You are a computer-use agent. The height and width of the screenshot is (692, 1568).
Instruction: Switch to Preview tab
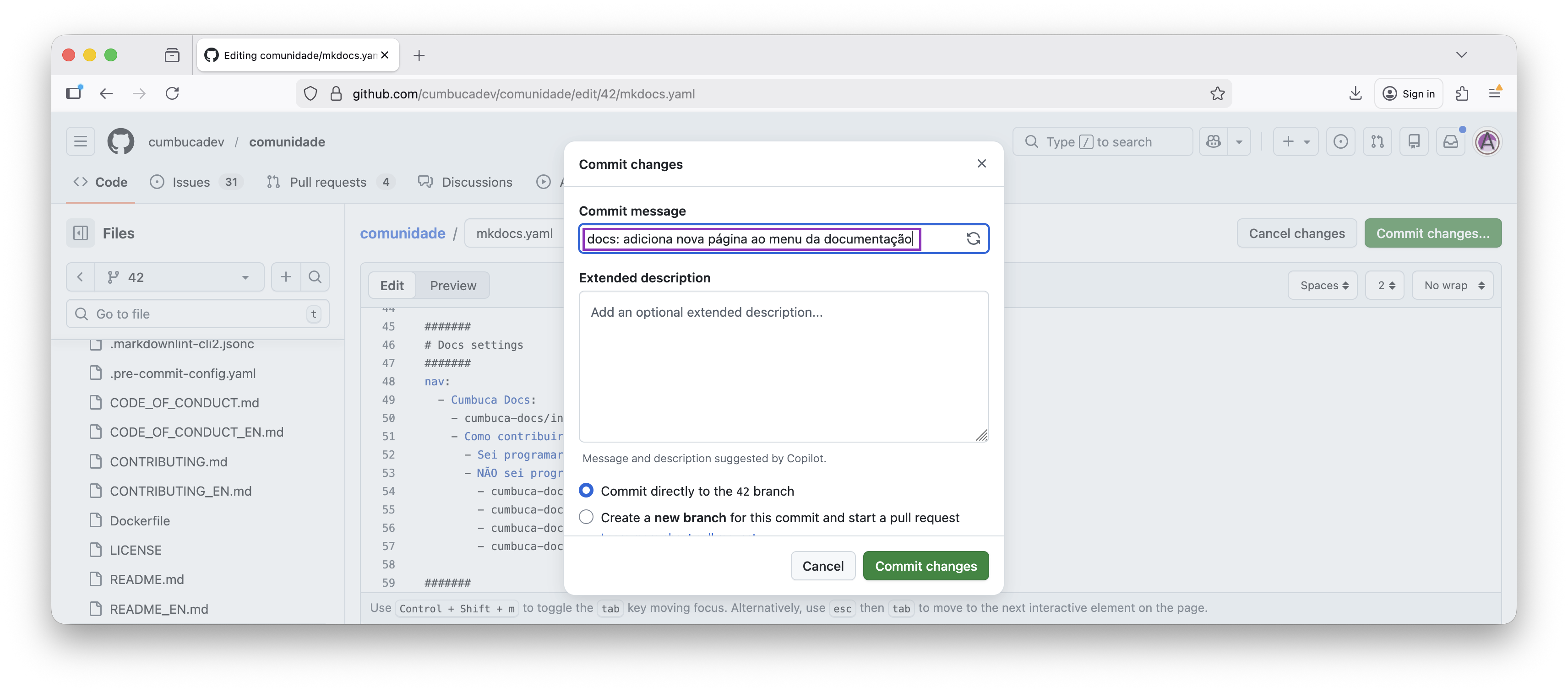[x=453, y=285]
